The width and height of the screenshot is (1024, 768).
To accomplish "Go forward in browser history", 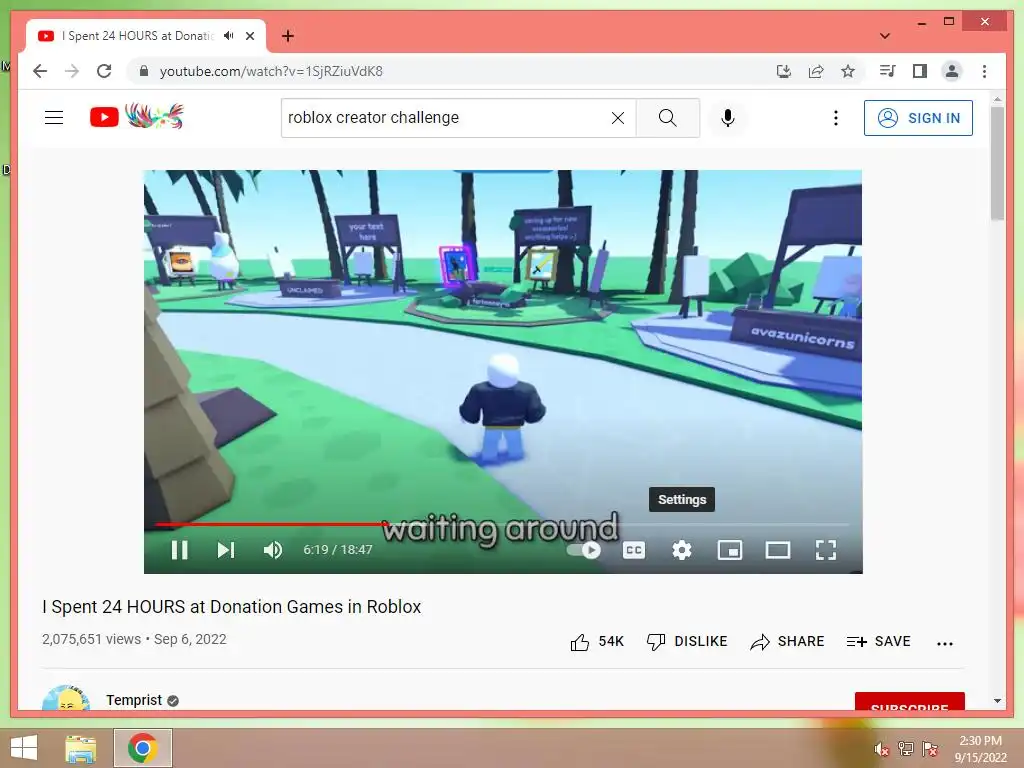I will (x=72, y=71).
